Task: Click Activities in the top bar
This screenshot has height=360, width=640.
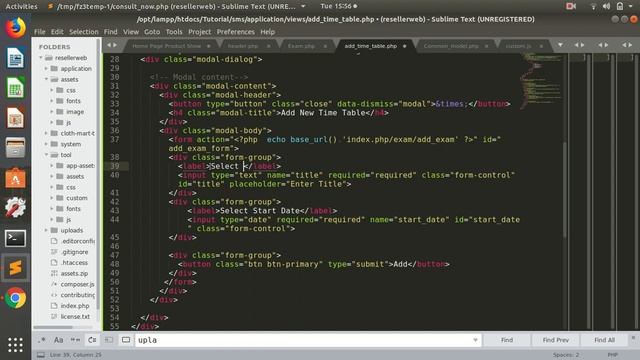Action: tap(21, 6)
